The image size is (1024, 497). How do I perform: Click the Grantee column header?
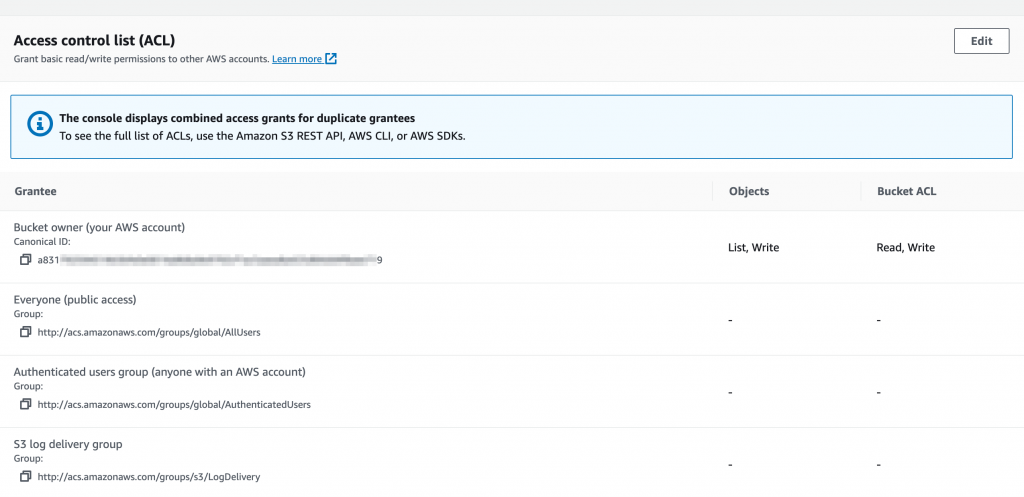[x=35, y=190]
